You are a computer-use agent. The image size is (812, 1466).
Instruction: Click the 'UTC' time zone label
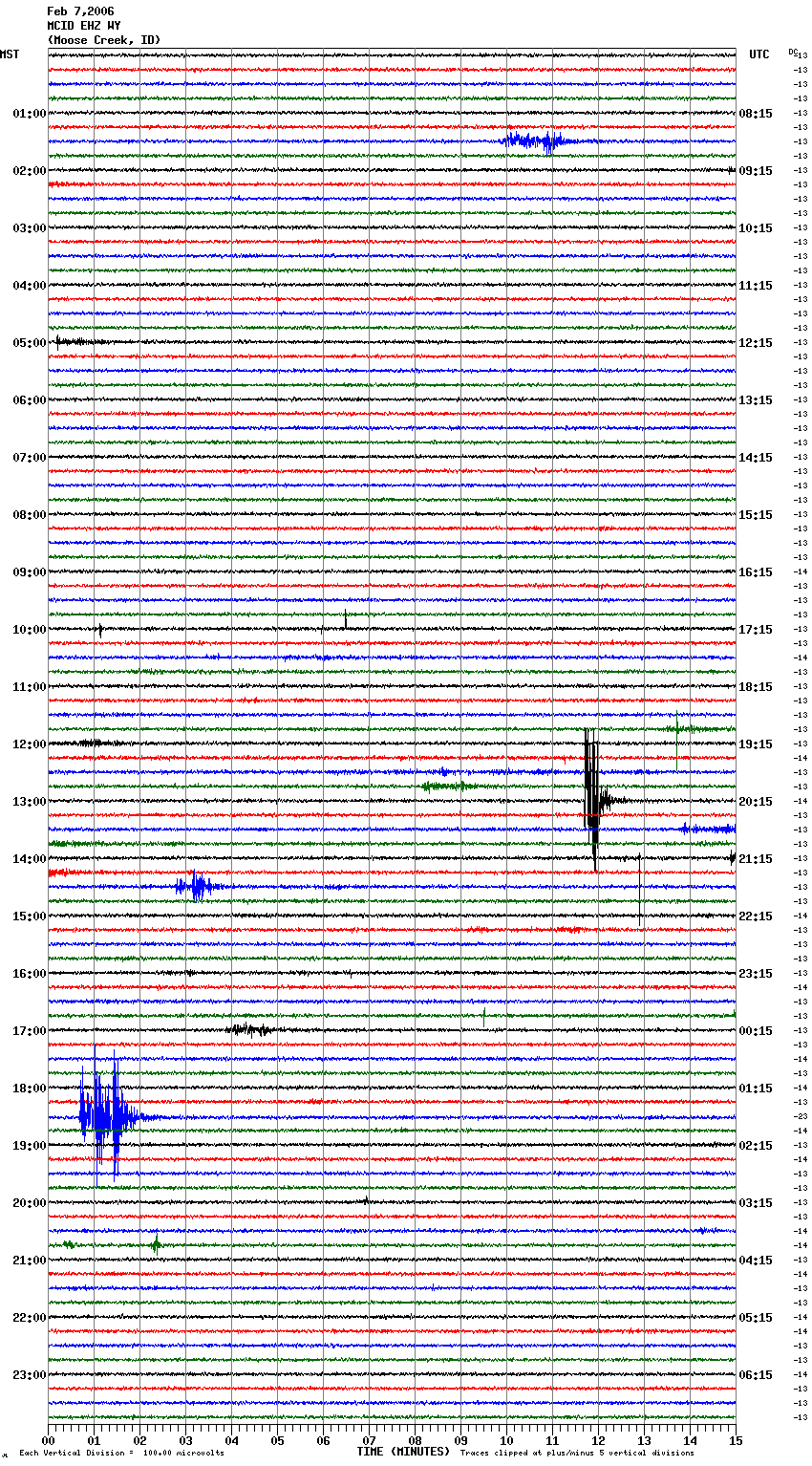[759, 54]
